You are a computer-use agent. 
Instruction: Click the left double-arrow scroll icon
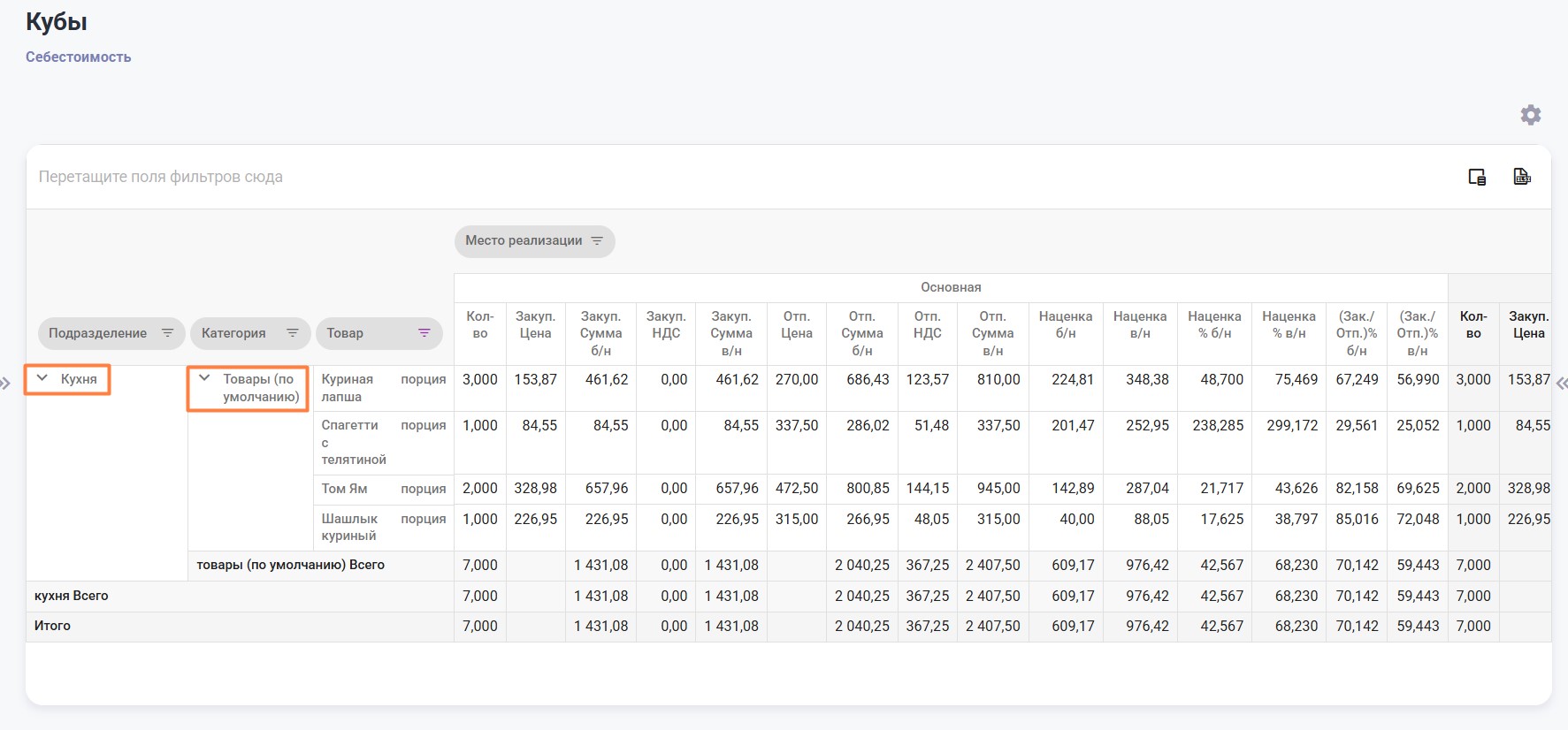[x=6, y=384]
